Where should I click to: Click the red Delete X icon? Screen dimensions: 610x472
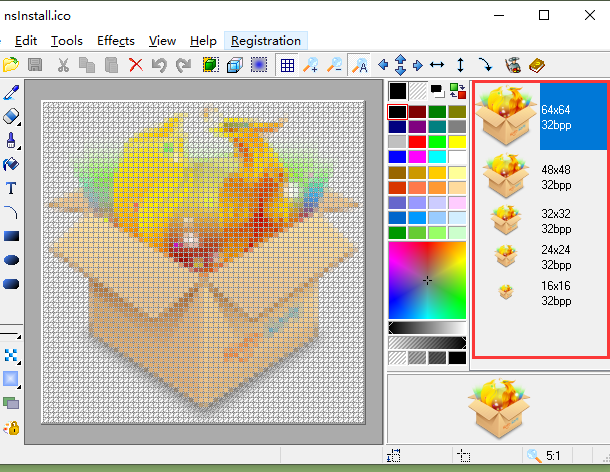[x=135, y=65]
